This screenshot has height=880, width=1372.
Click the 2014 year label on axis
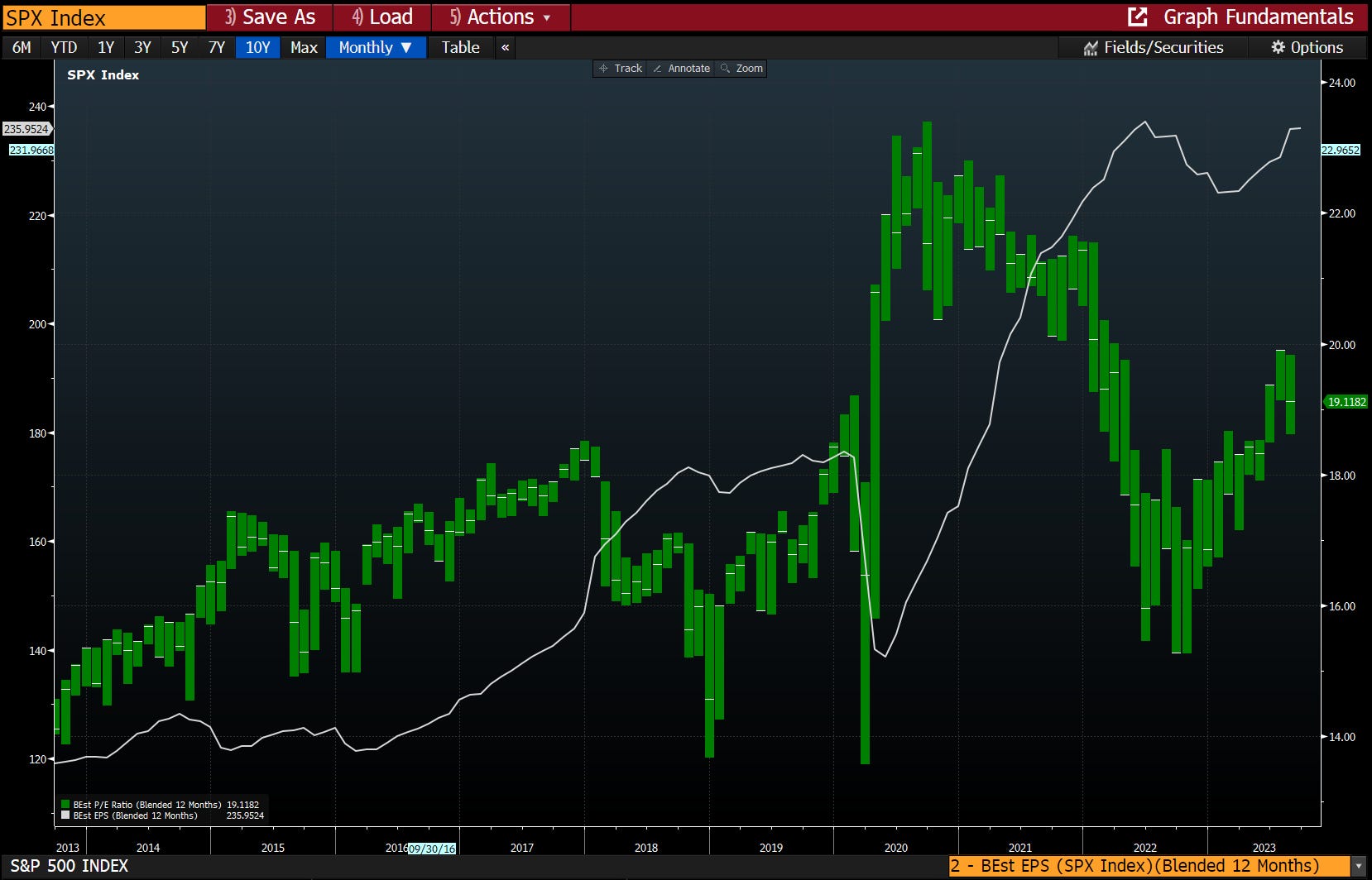(x=148, y=848)
